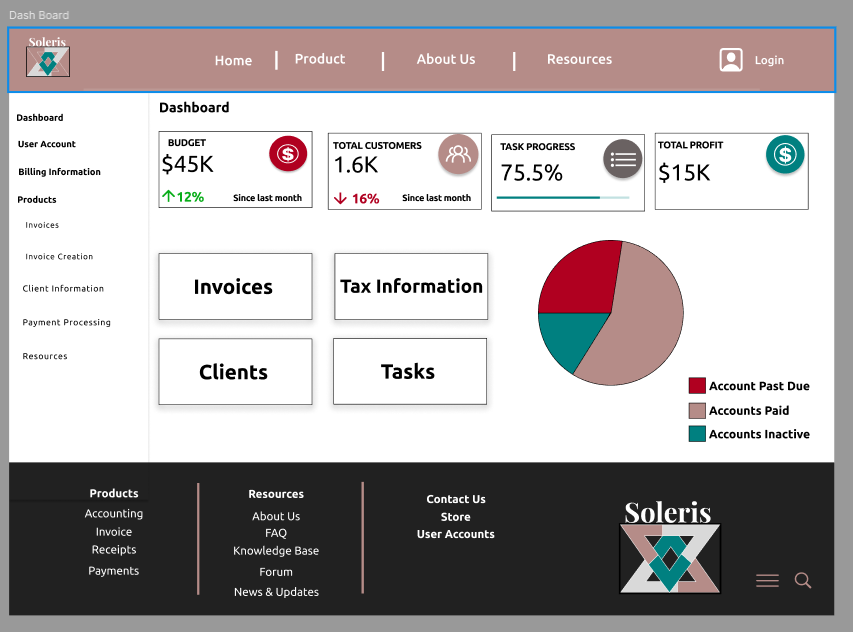The width and height of the screenshot is (853, 632).
Task: Select Products in the left sidebar
Action: [37, 200]
